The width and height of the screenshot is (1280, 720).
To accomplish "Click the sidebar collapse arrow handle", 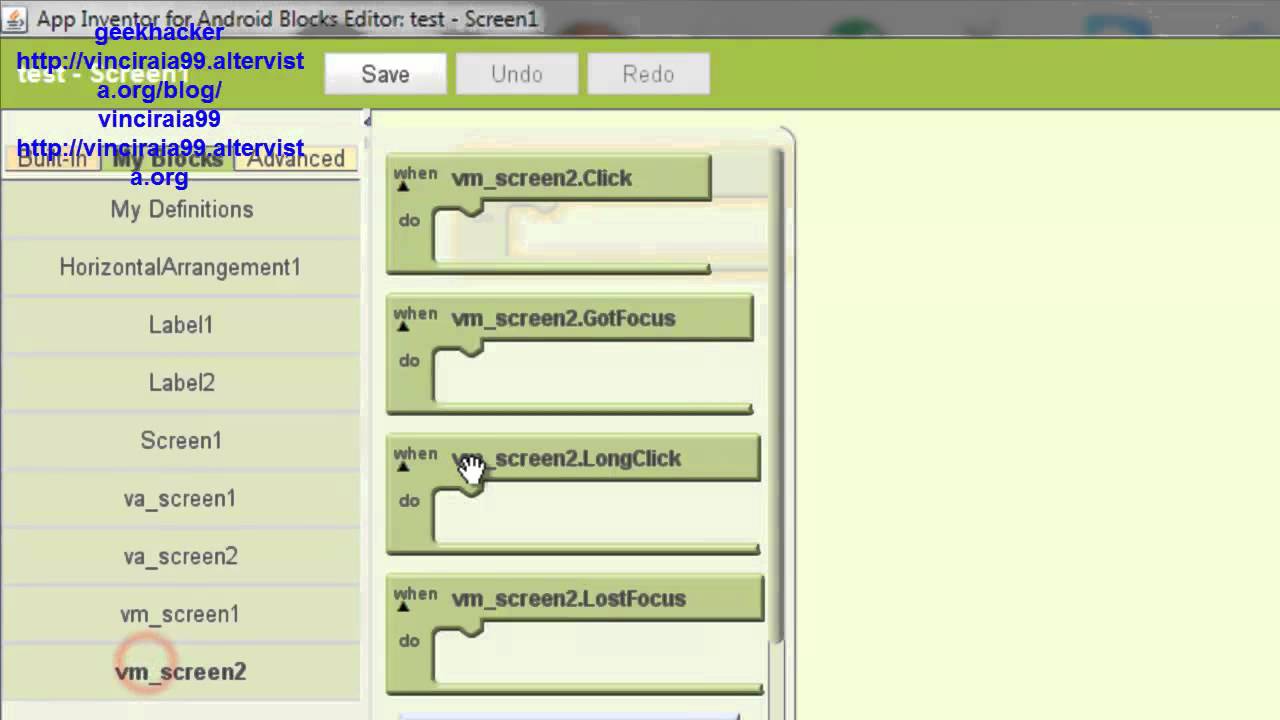I will [x=367, y=120].
